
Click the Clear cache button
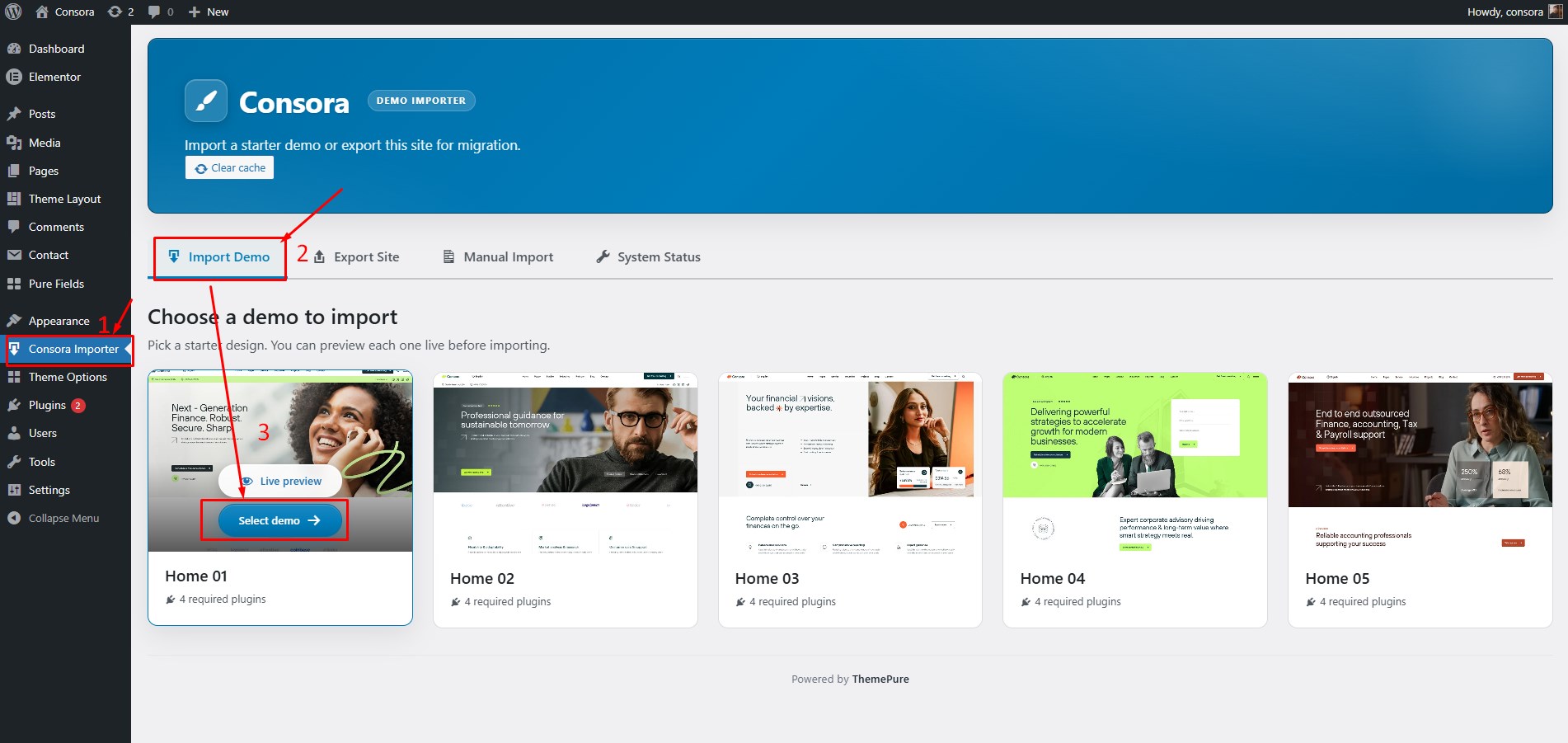(x=229, y=167)
